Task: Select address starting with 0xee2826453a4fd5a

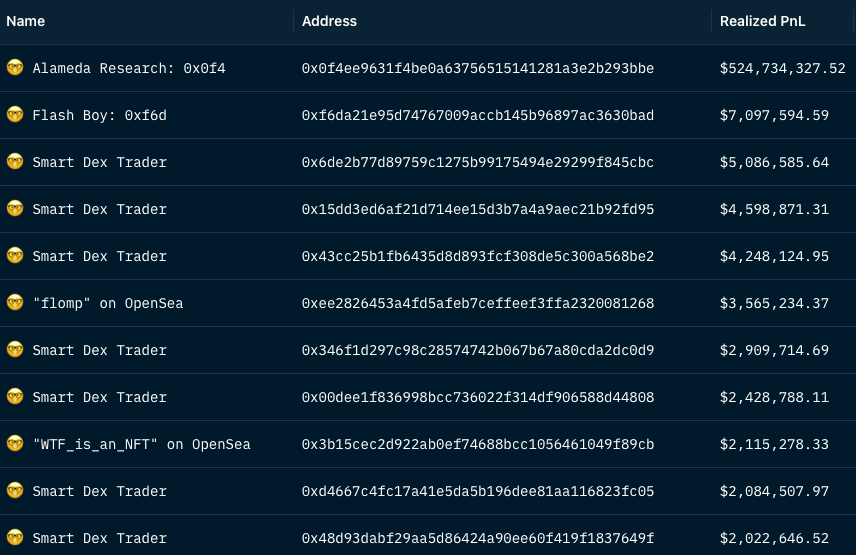Action: 478,303
